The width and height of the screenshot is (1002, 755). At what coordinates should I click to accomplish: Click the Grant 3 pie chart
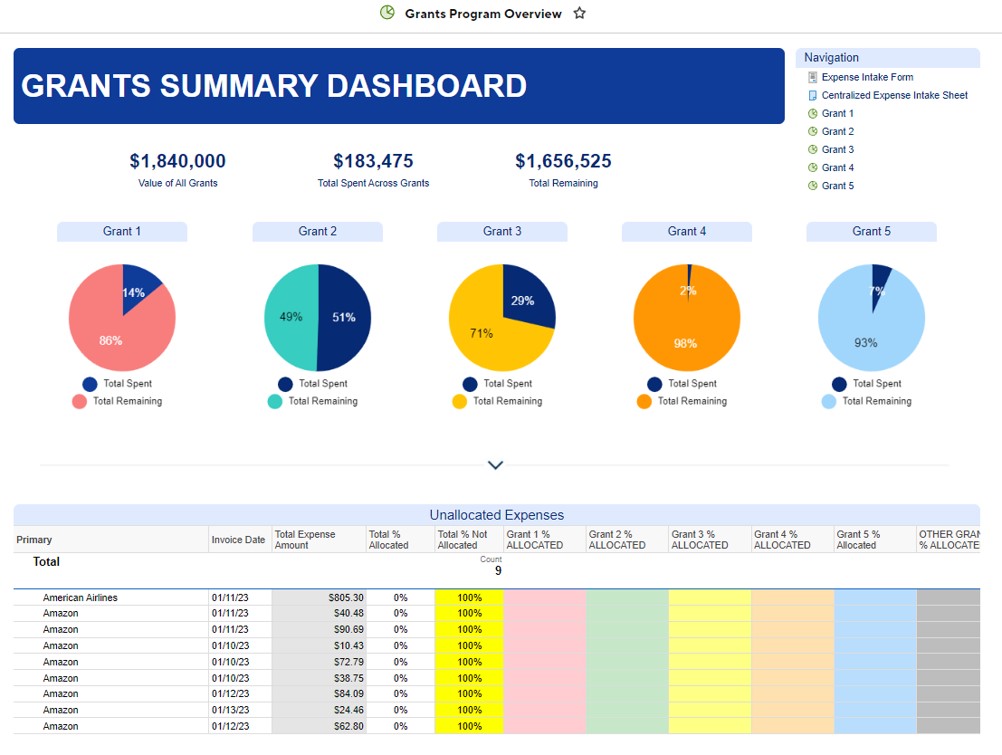(502, 319)
